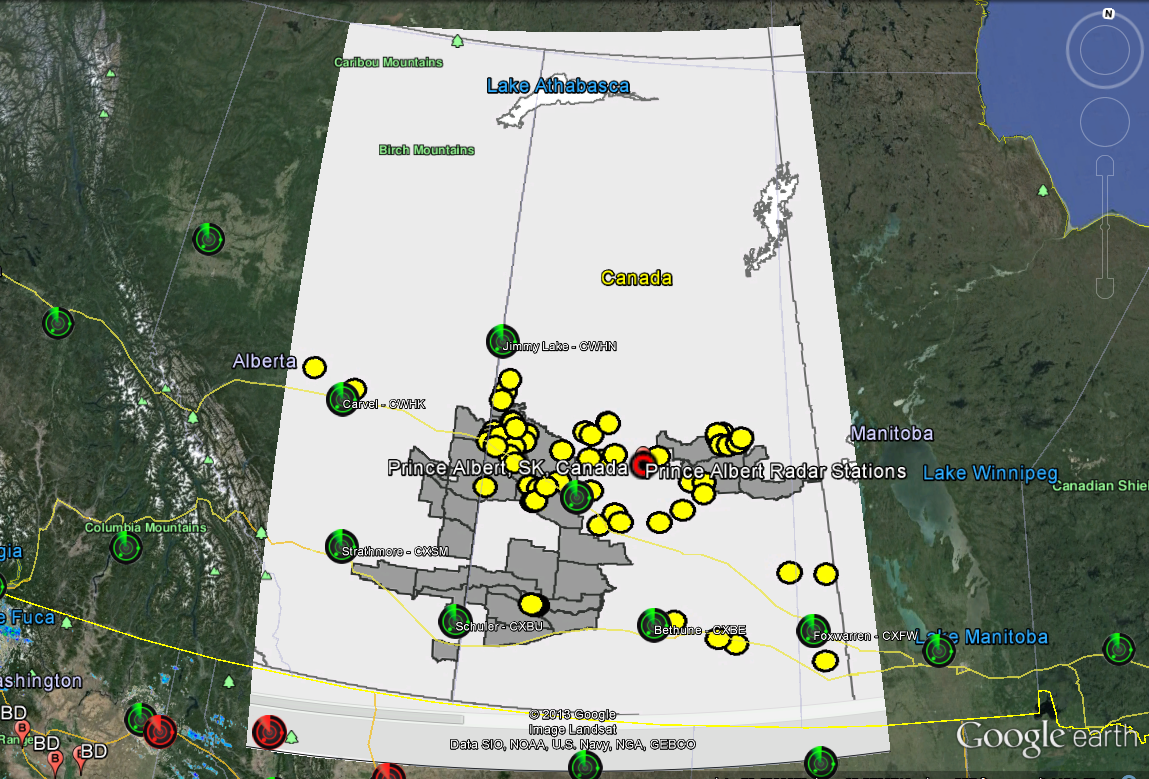Click the Schuler - CXBU radar icon
The width and height of the screenshot is (1149, 779).
tap(455, 621)
